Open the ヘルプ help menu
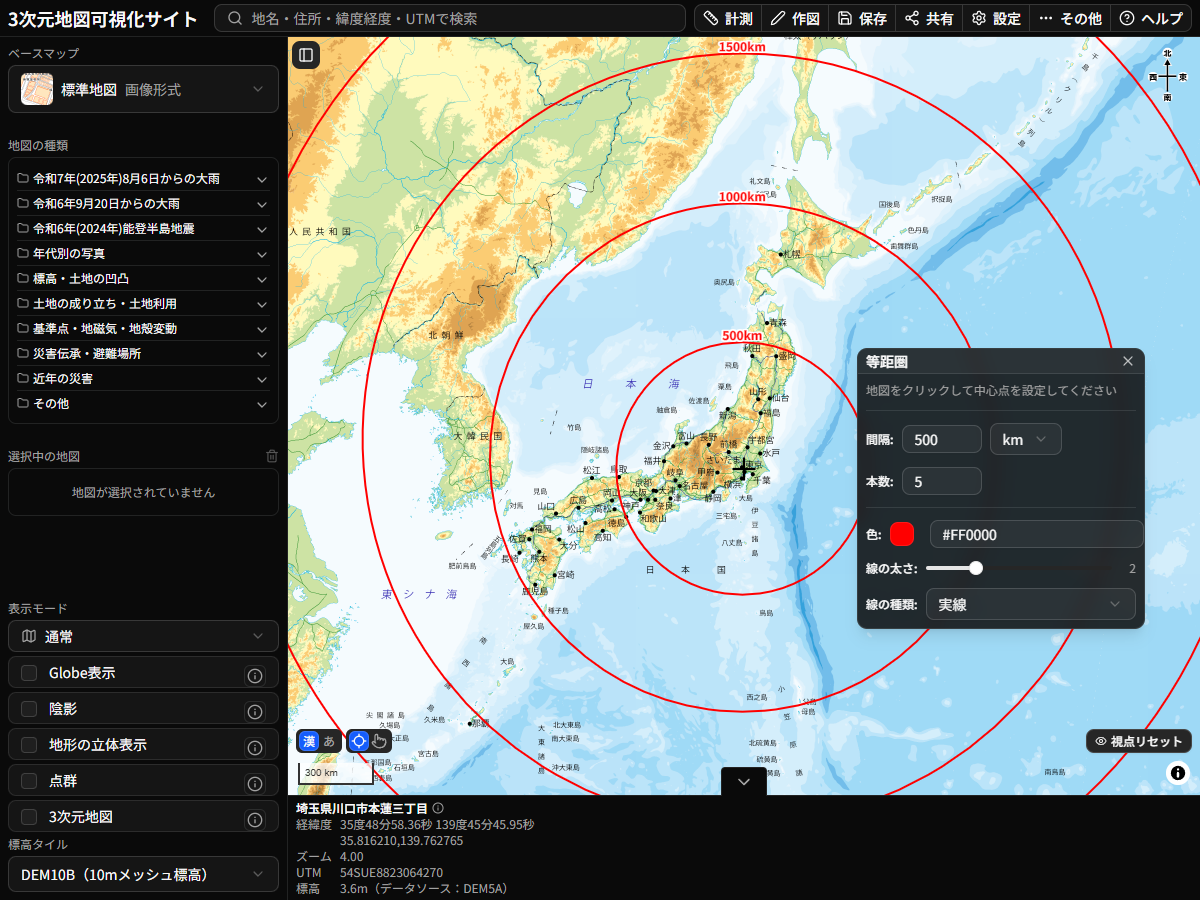1200x900 pixels. click(x=1151, y=18)
